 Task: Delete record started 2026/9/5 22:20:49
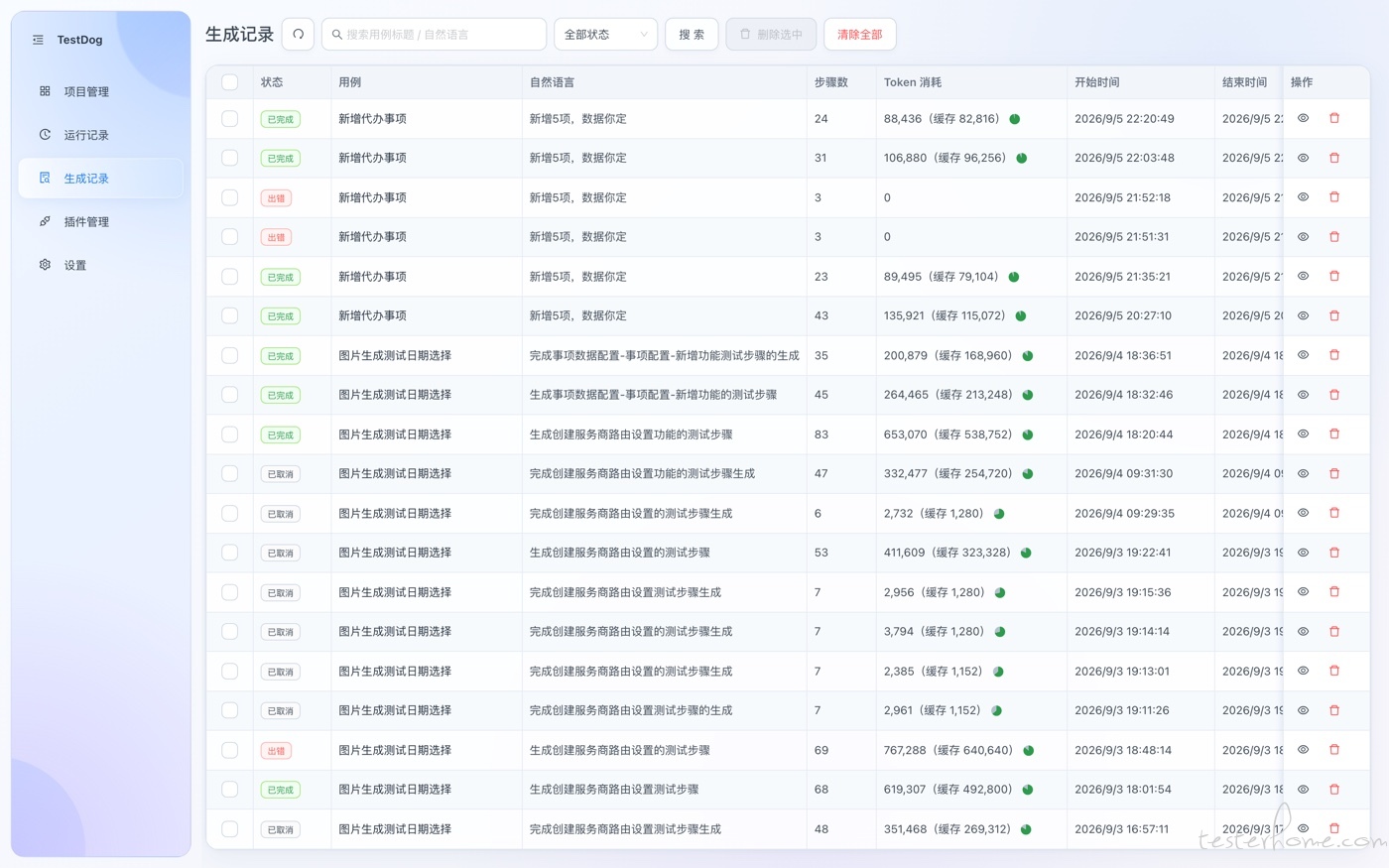point(1334,118)
